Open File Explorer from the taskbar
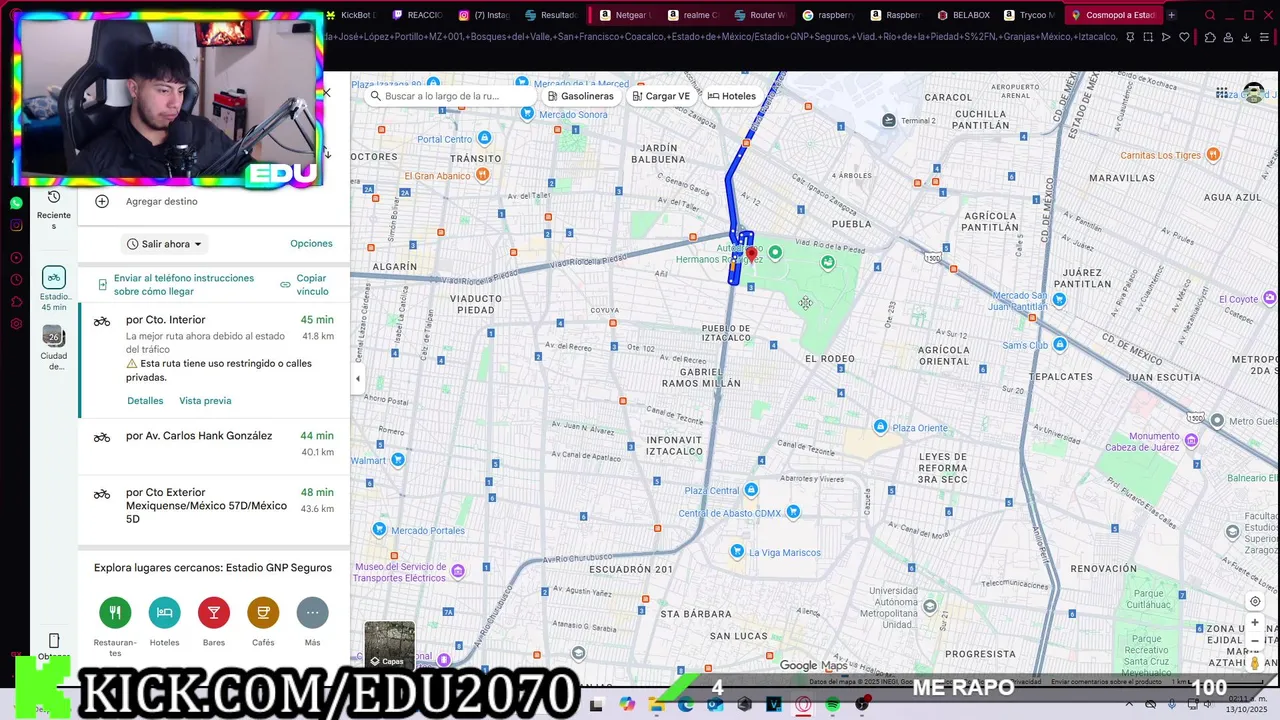Screen dimensions: 1280x720 click(x=656, y=705)
